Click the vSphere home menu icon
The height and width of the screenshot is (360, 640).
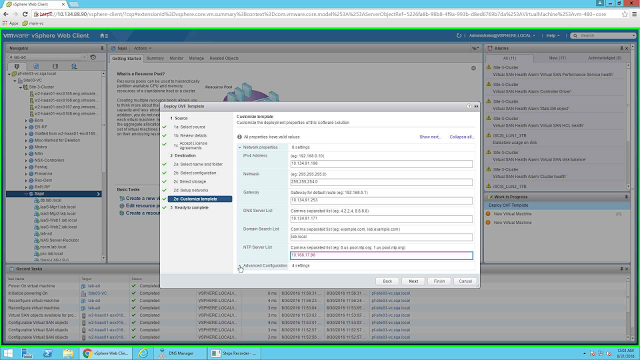pyautogui.click(x=104, y=36)
